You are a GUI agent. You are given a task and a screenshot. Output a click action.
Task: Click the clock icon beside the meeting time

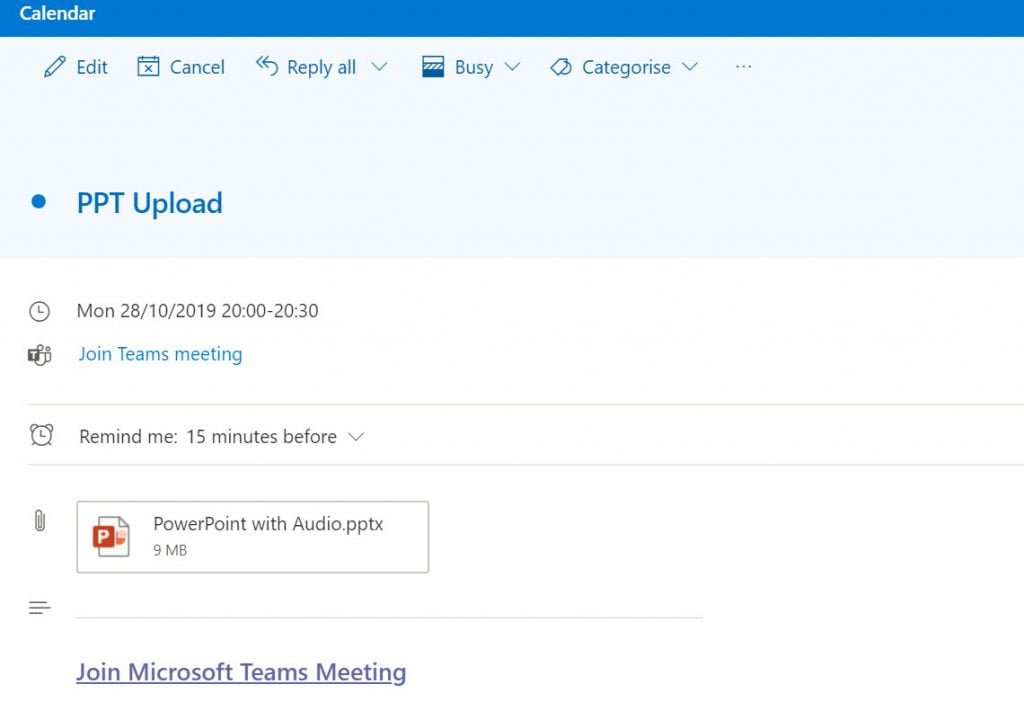click(39, 311)
